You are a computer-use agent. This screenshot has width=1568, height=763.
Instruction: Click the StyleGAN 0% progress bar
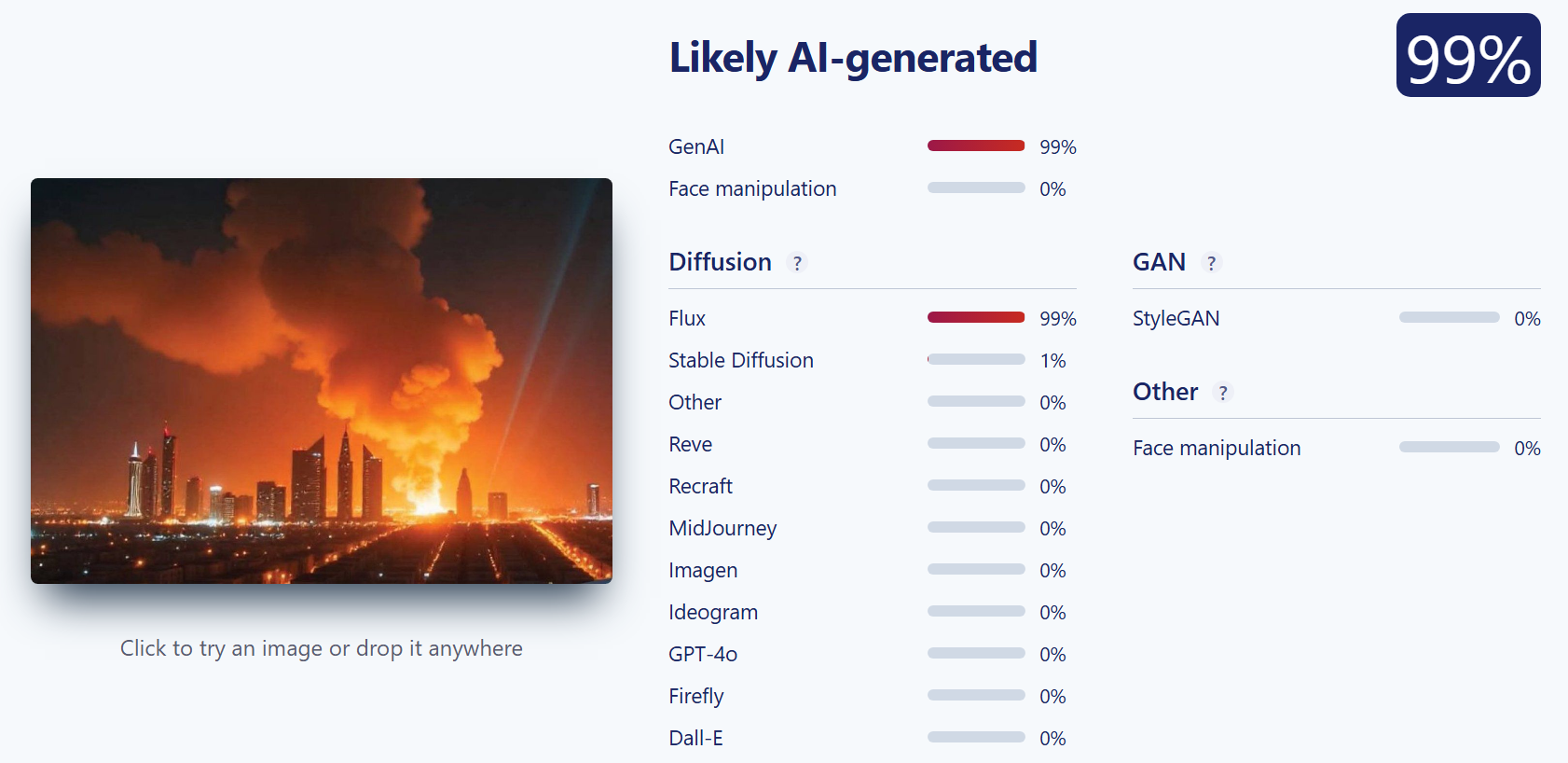coord(1449,317)
